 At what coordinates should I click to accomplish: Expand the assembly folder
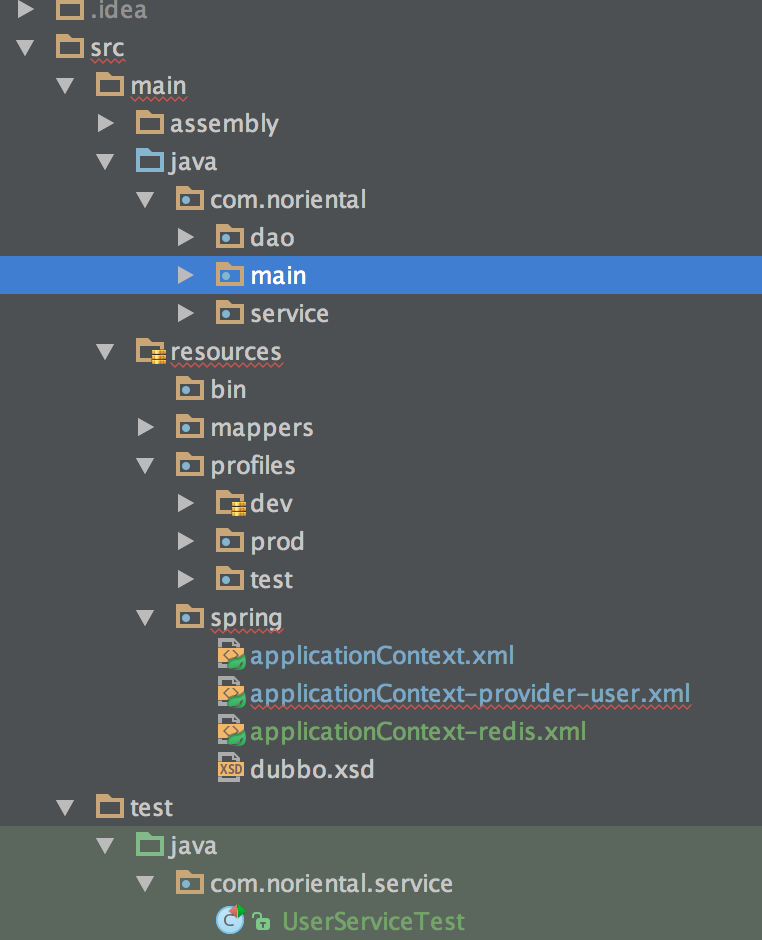(x=106, y=124)
